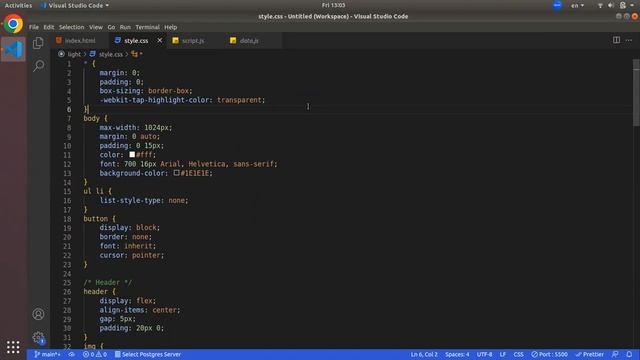Click Select Postgres Server in status bar

coord(148,354)
